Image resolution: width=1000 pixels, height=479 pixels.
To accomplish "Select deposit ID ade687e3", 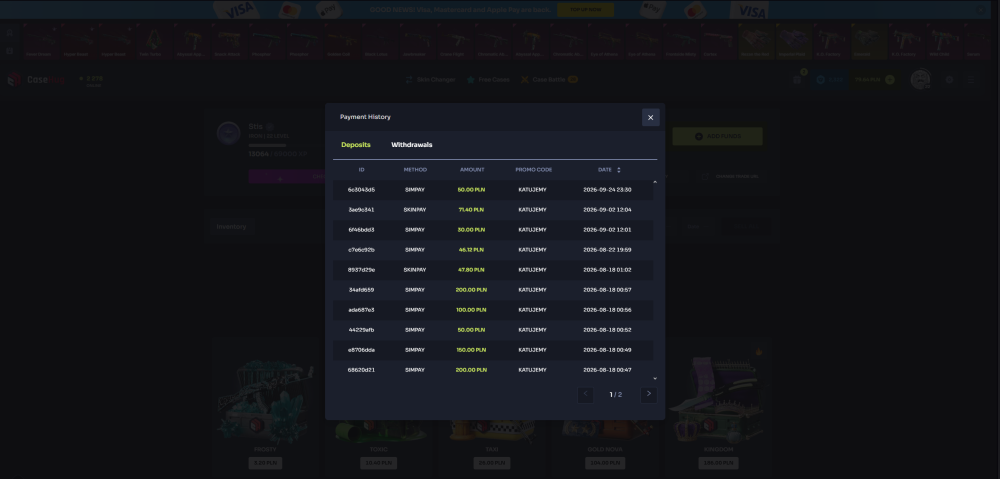I will (x=362, y=309).
